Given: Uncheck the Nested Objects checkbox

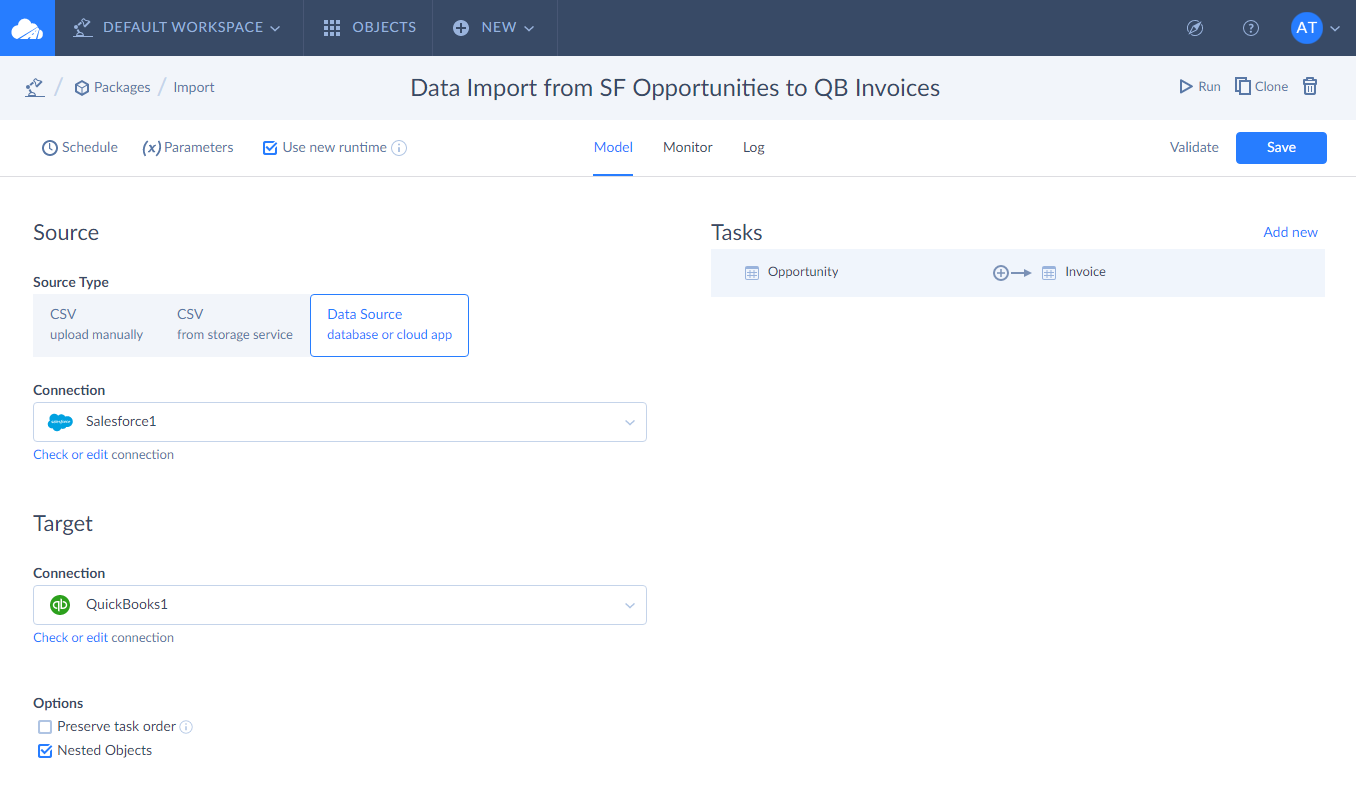Looking at the screenshot, I should click(45, 751).
